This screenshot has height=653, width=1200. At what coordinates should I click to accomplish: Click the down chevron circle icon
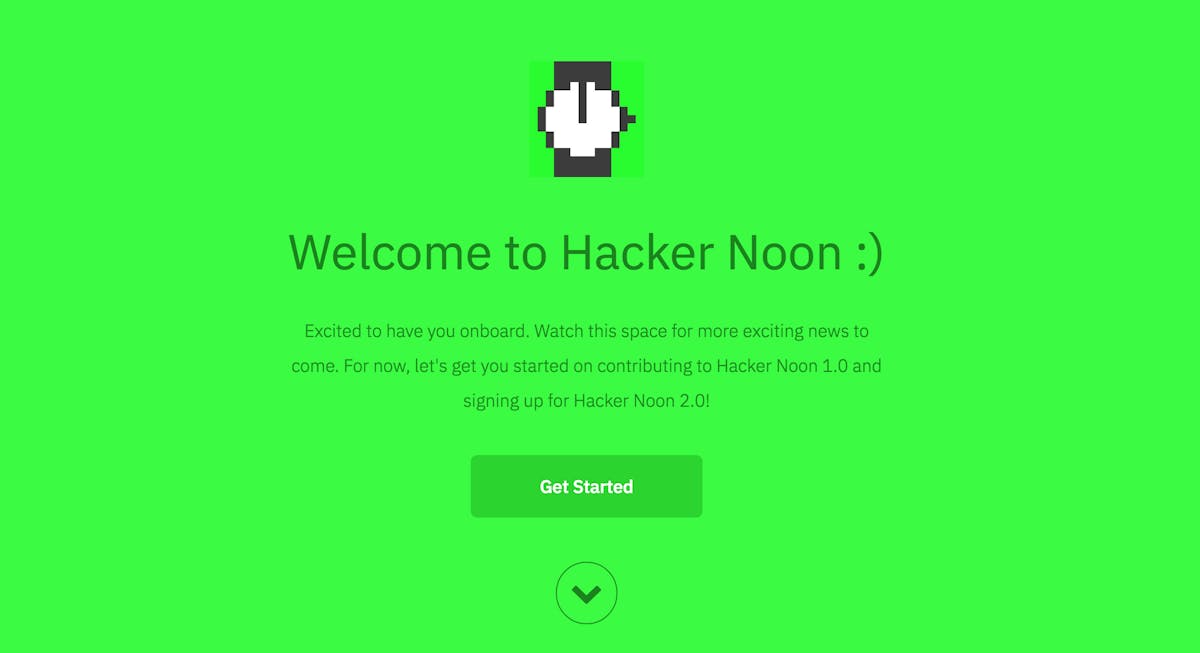(587, 594)
